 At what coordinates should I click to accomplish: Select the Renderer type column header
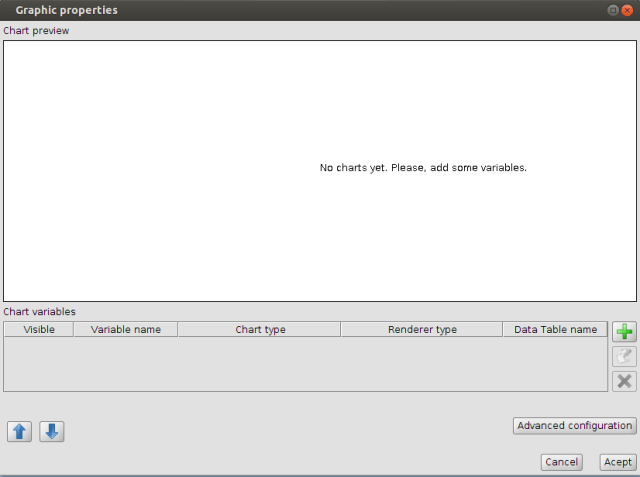[x=422, y=329]
